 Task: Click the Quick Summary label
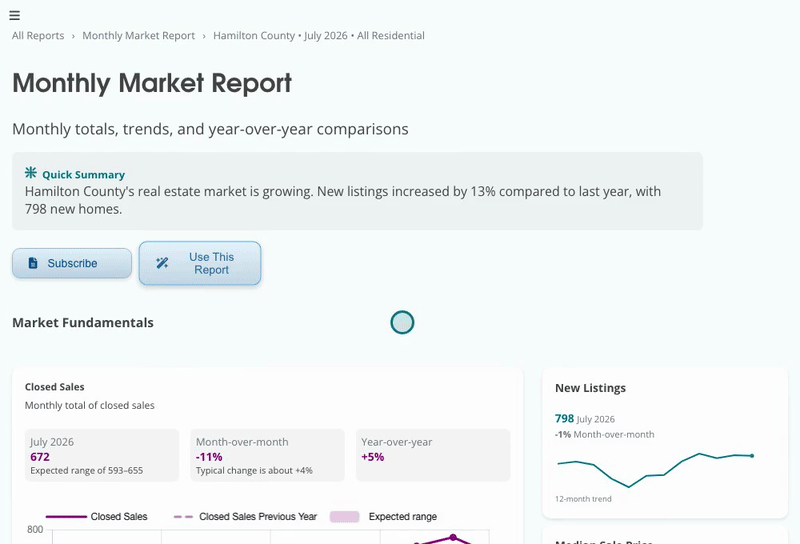click(x=83, y=175)
